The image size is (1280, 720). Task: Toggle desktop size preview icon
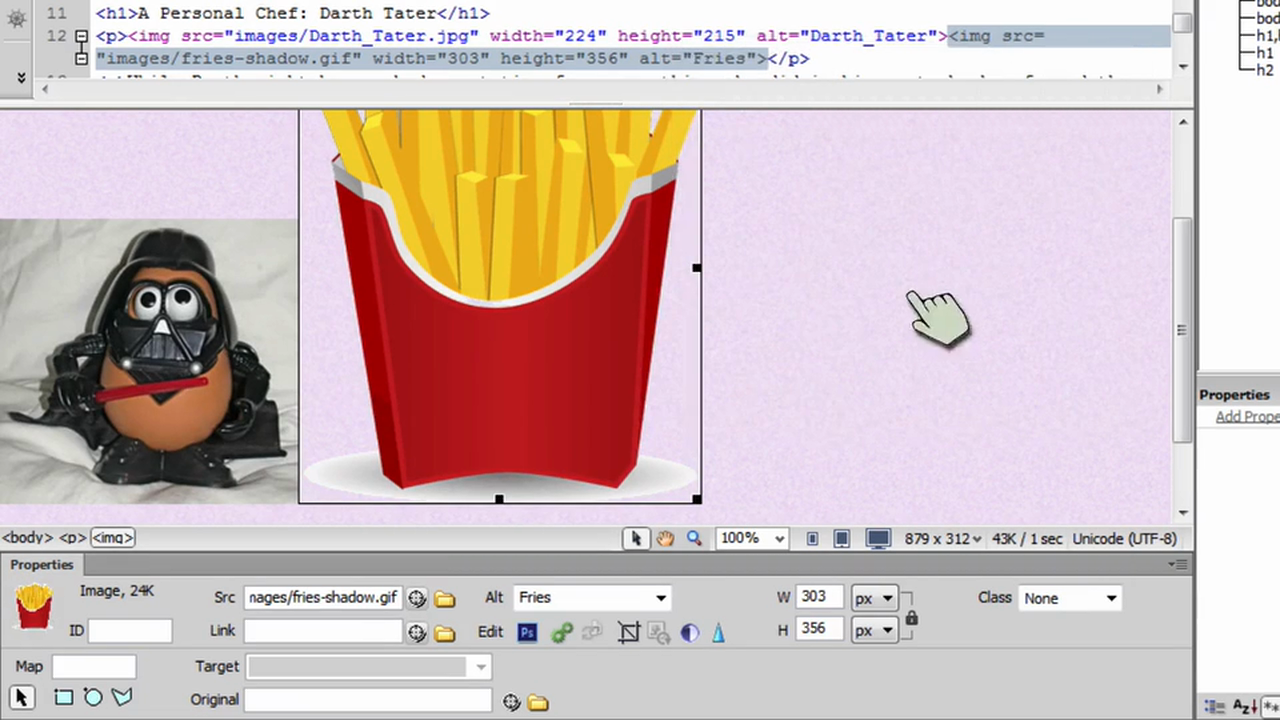(x=877, y=538)
